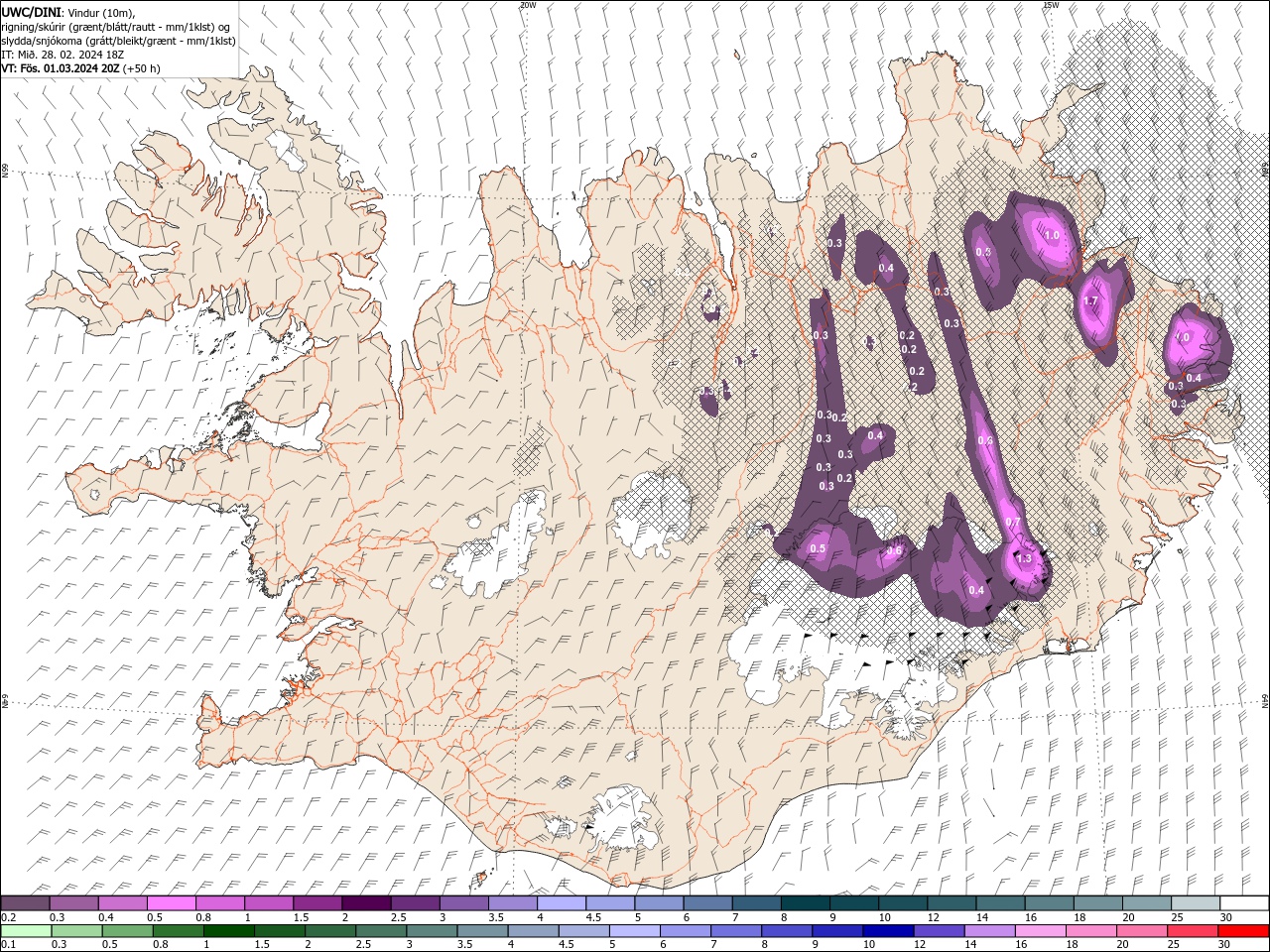Image resolution: width=1270 pixels, height=952 pixels.
Task: Click the '0.6' snowfall value on the map
Action: pos(894,551)
